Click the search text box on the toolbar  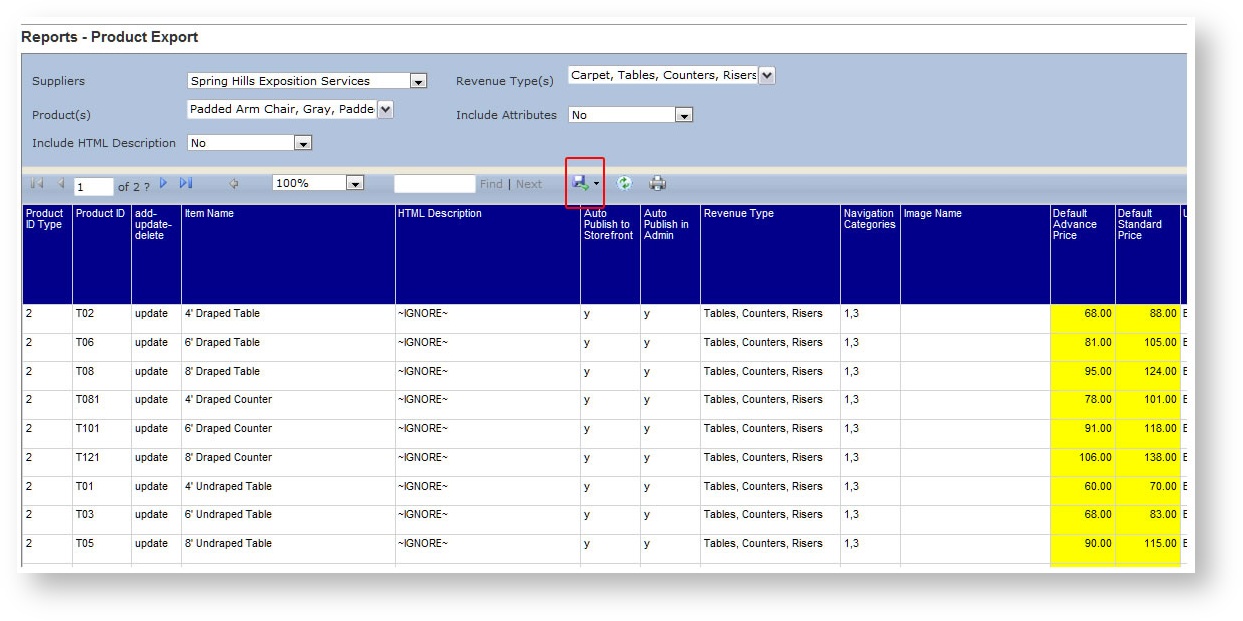coord(435,183)
